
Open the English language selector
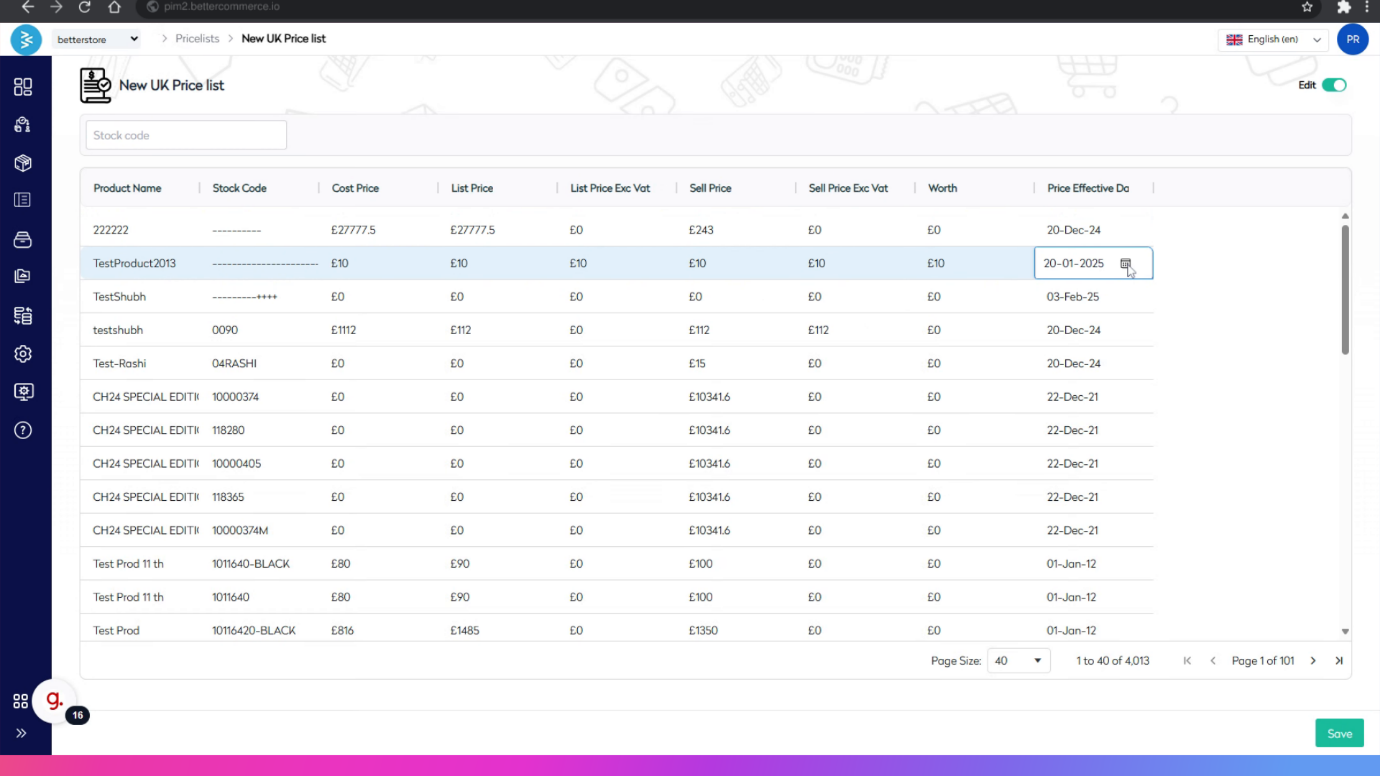pos(1274,40)
